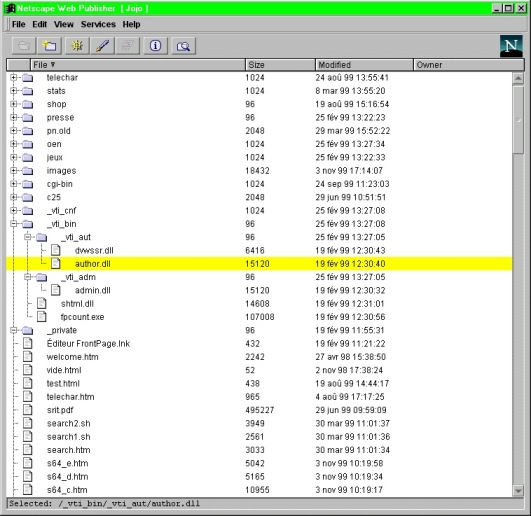Screen dimensions: 531x516
Task: Open the Services menu
Action: [98, 24]
